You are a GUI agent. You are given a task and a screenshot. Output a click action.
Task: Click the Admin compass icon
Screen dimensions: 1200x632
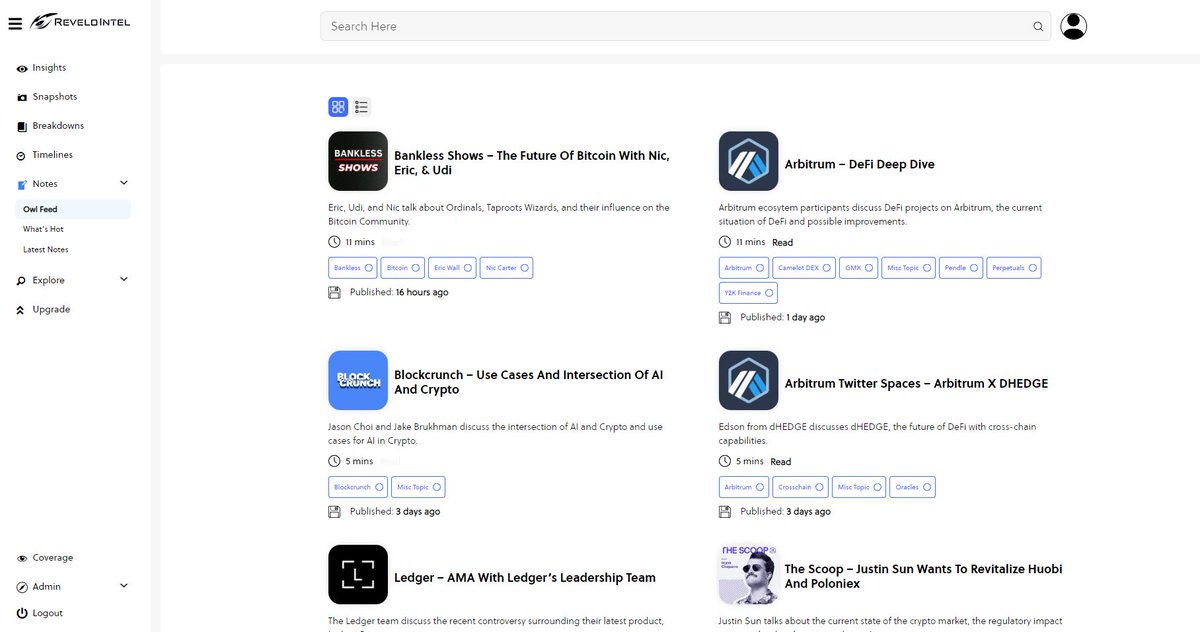[22, 587]
